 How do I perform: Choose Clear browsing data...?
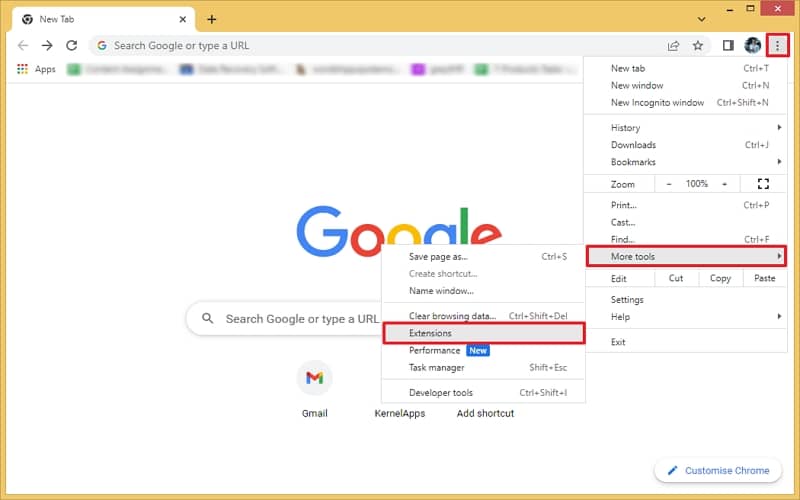pos(483,316)
